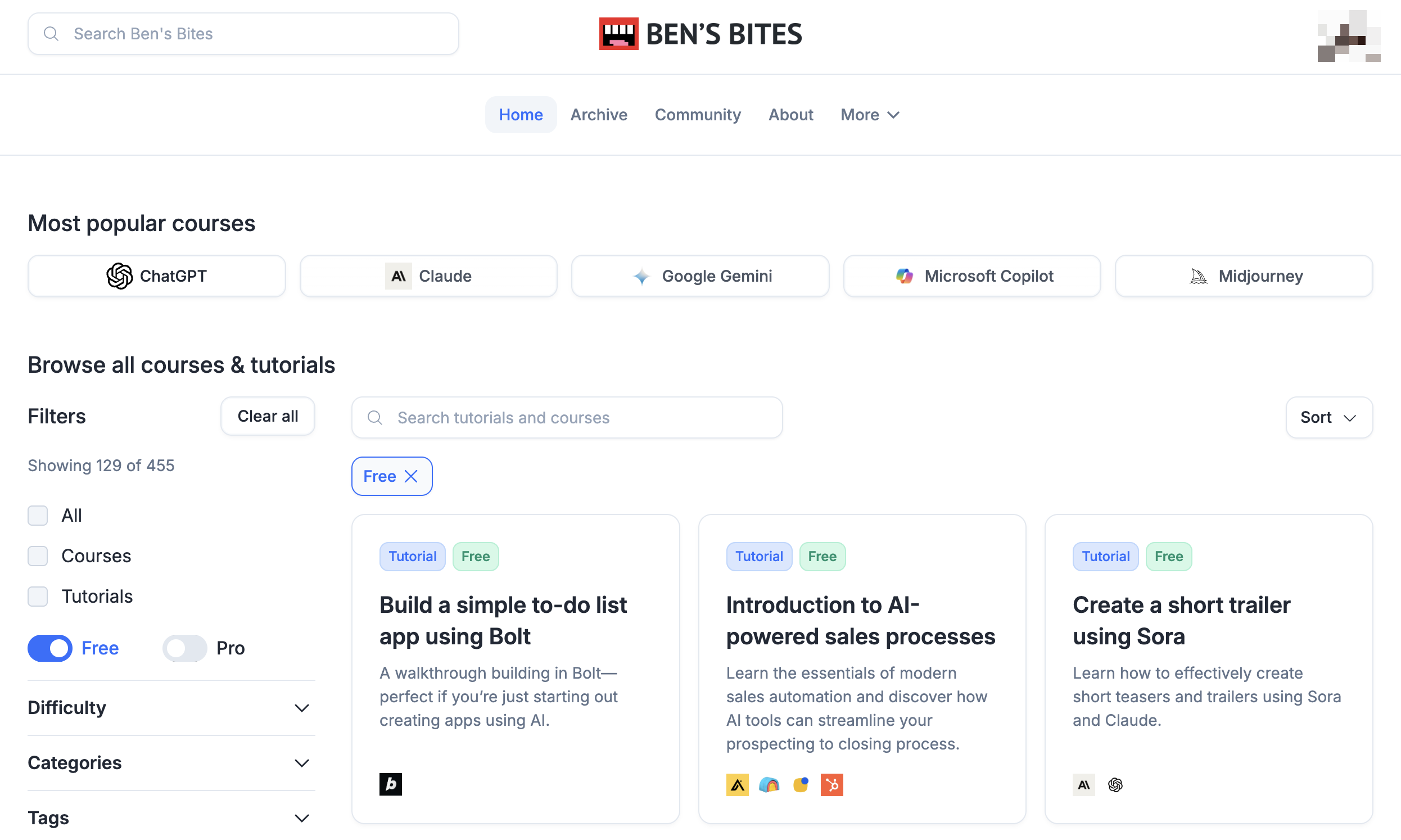Click the Clear all filters button

[268, 416]
